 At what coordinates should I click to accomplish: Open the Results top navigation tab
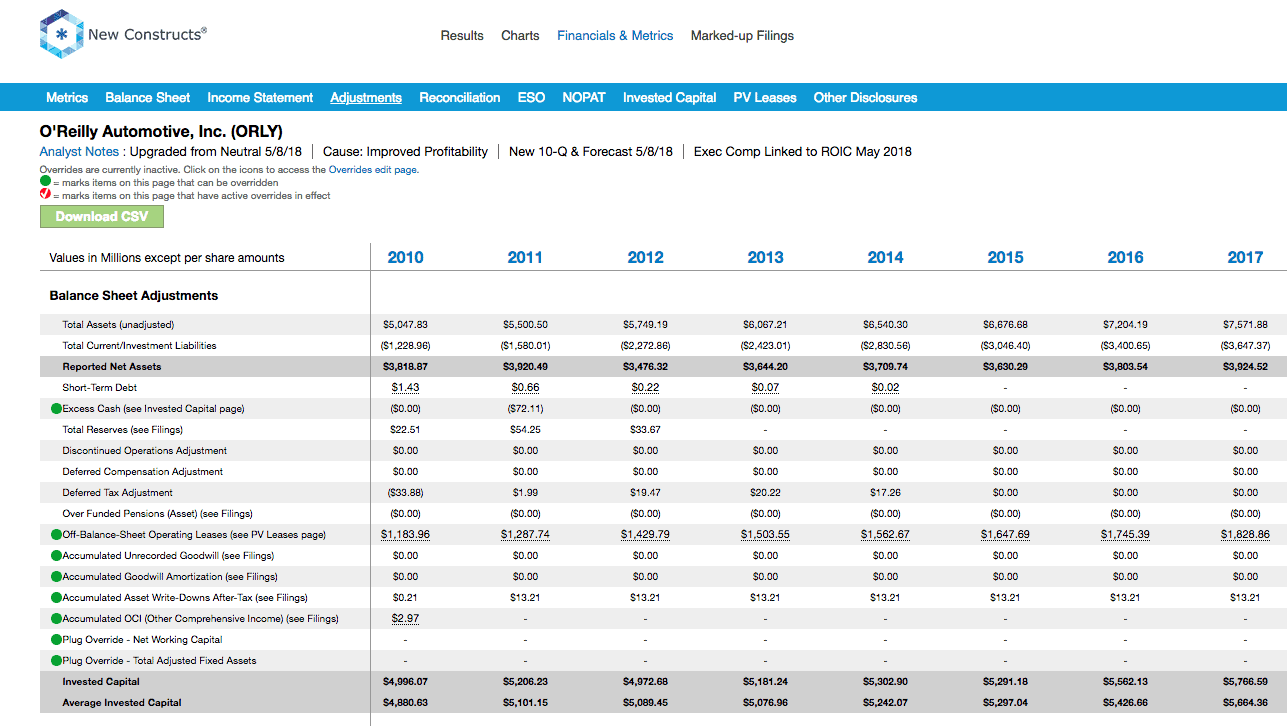pyautogui.click(x=462, y=35)
